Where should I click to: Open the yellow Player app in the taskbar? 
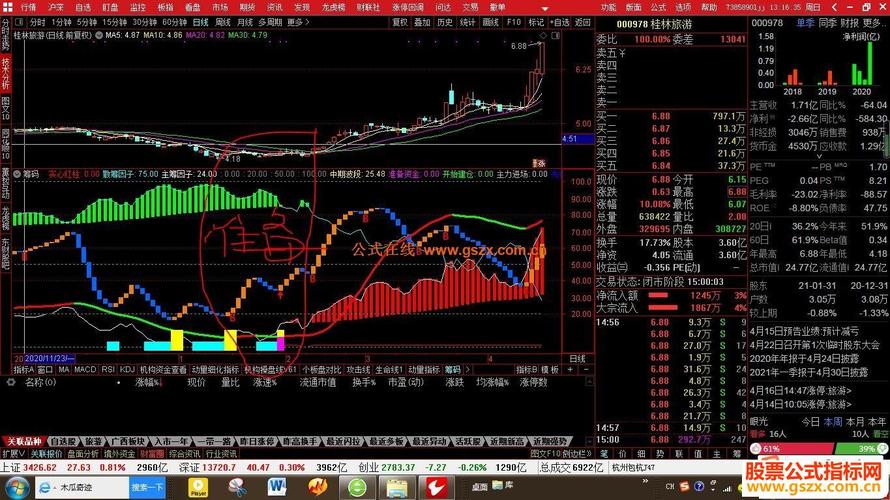198,487
